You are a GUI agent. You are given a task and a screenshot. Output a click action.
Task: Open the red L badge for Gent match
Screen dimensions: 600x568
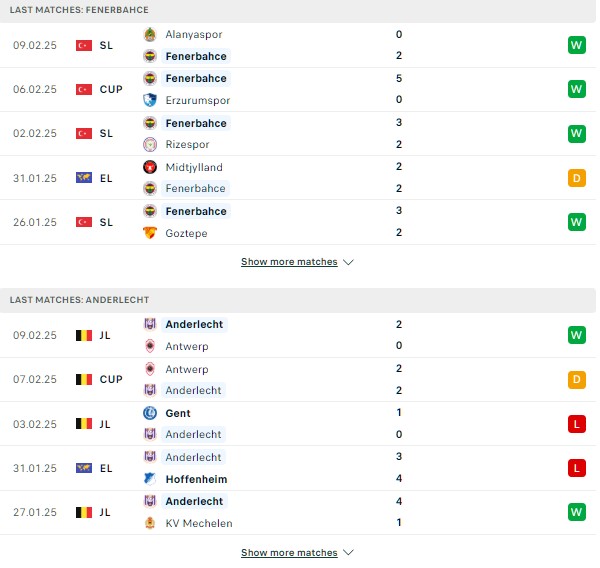tap(577, 424)
